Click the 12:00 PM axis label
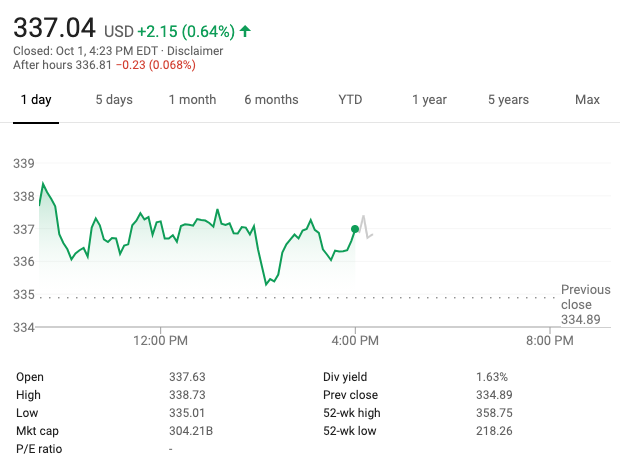The image size is (620, 466). pyautogui.click(x=160, y=341)
